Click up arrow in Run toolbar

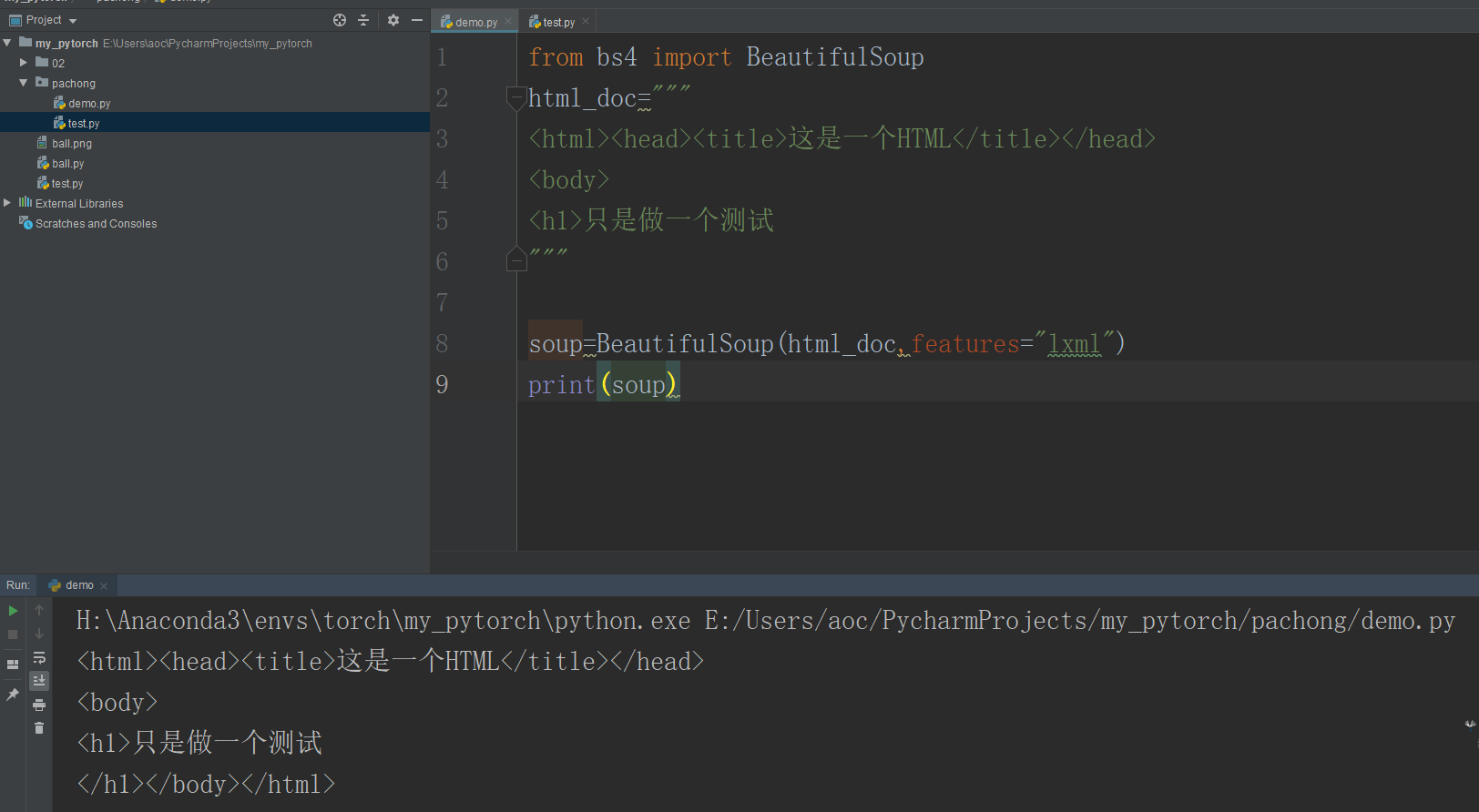[39, 610]
